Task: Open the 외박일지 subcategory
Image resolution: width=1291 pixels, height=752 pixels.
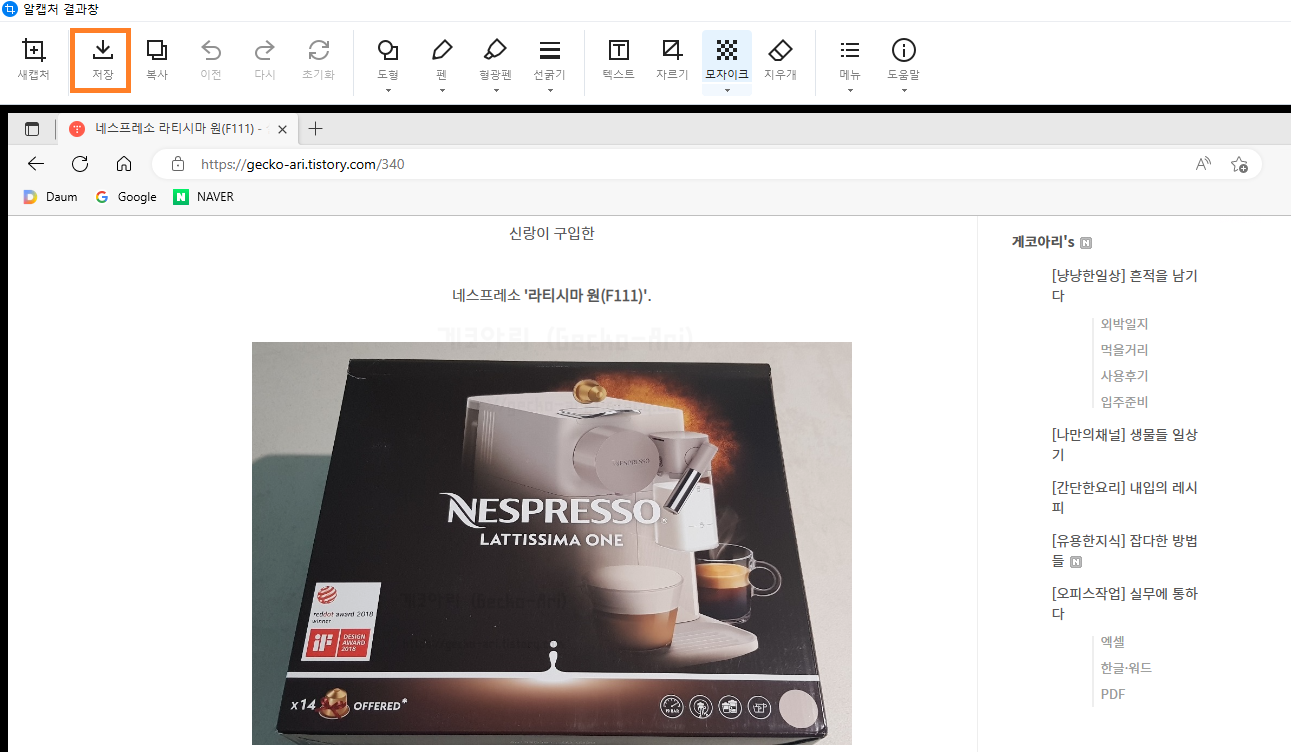Action: pos(1124,324)
